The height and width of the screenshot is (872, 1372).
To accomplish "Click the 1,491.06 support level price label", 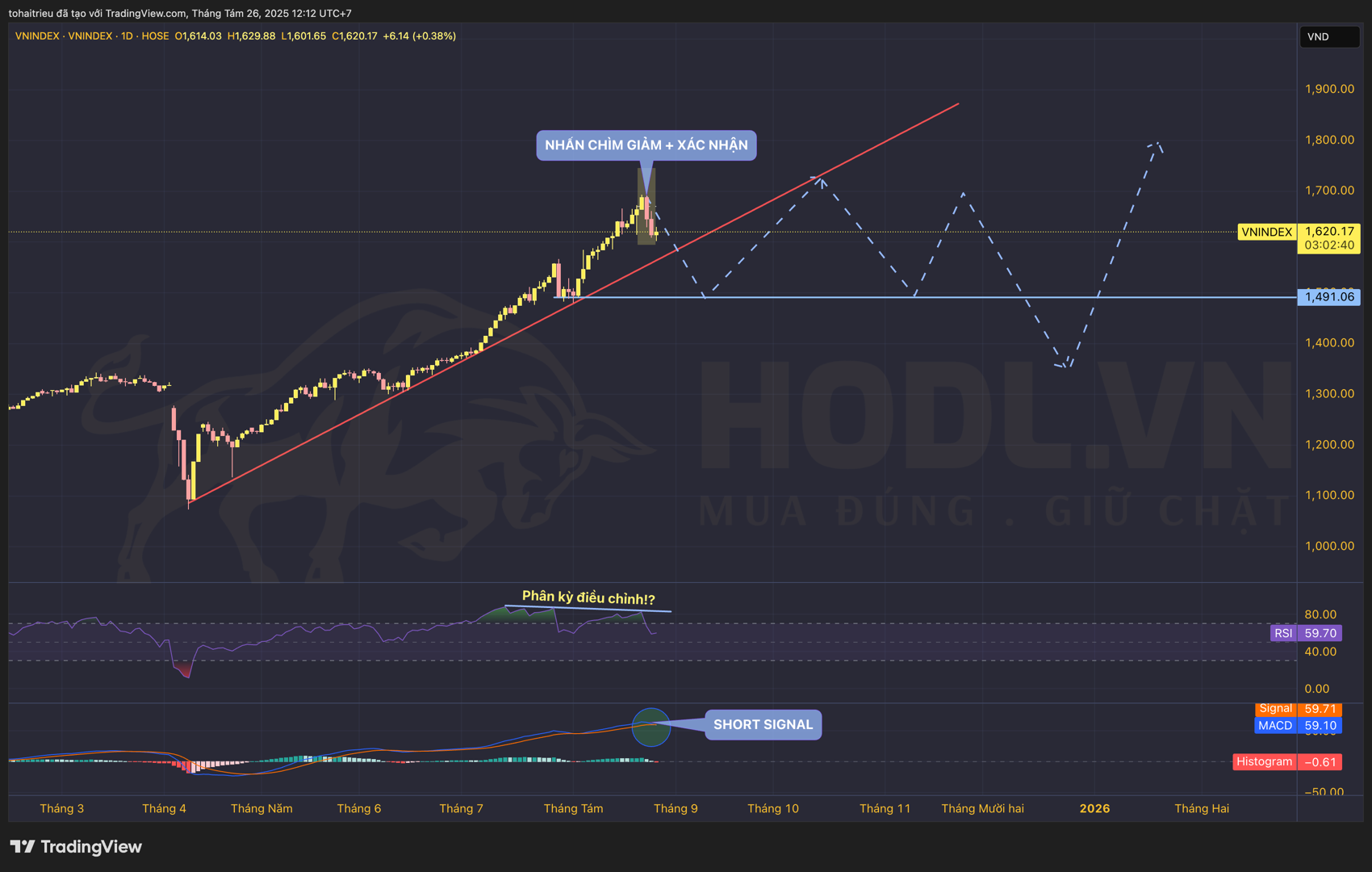I will point(1330,297).
